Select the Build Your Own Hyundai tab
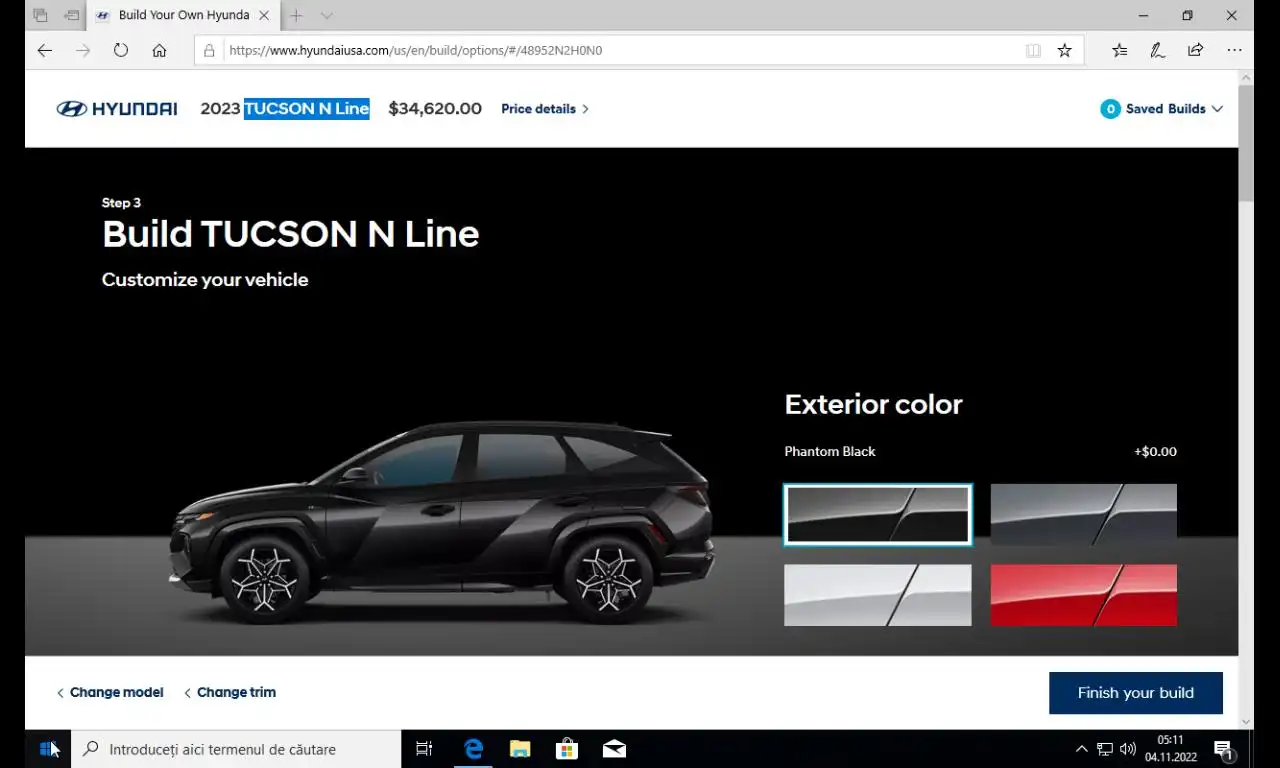Screen dimensions: 1280x768 (183, 15)
